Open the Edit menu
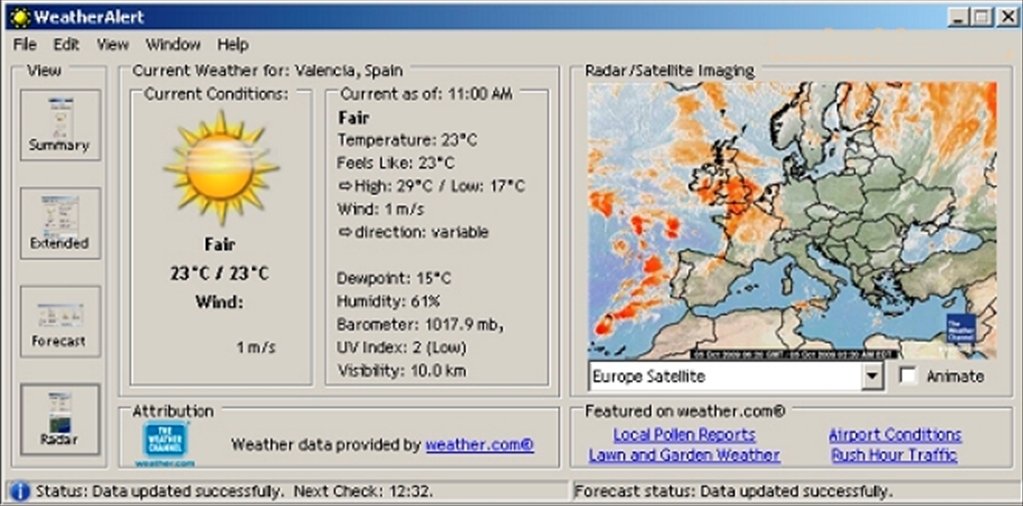1023x506 pixels. tap(66, 44)
